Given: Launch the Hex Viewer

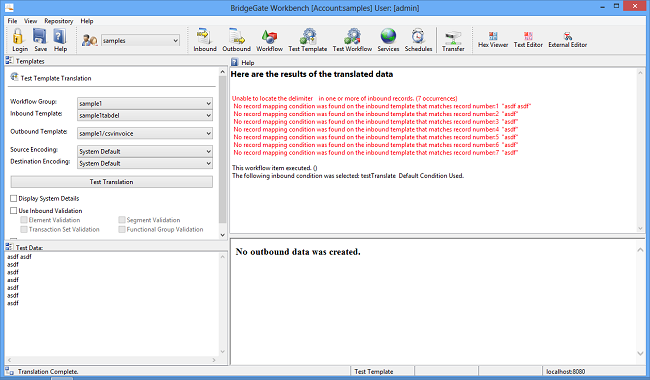Looking at the screenshot, I should click(x=493, y=36).
